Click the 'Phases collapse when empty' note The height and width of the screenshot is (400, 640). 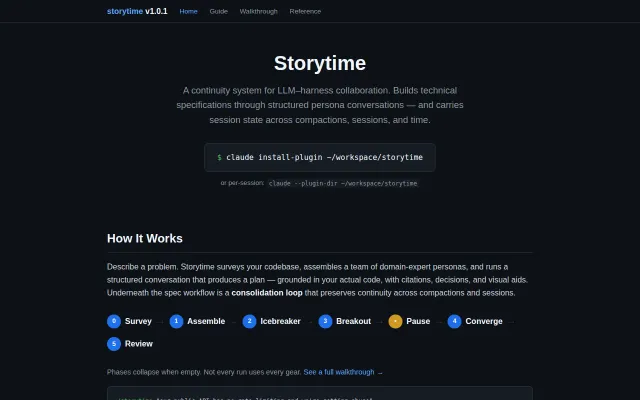coord(204,372)
